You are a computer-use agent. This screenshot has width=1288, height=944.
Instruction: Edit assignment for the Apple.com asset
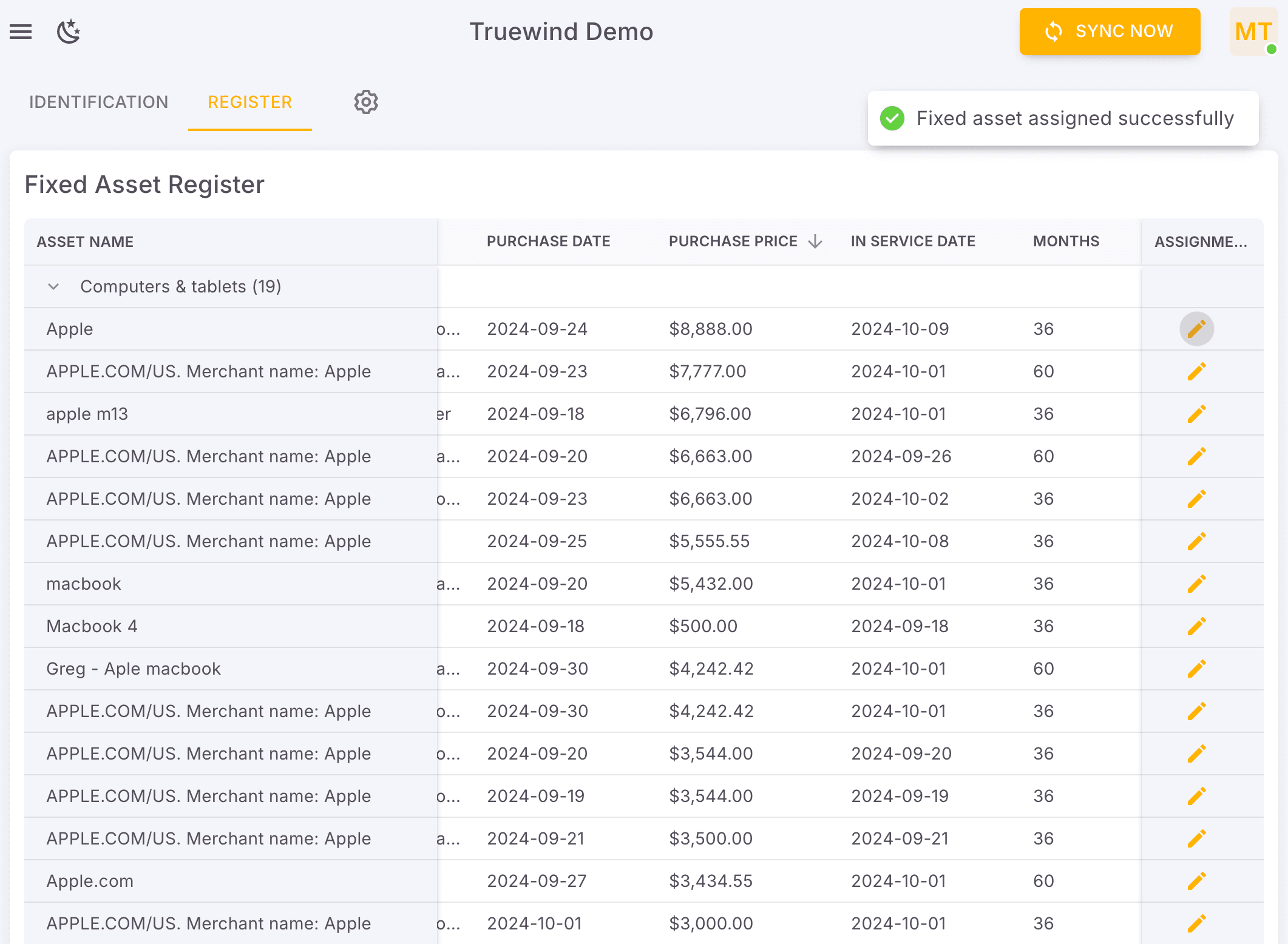(1196, 880)
